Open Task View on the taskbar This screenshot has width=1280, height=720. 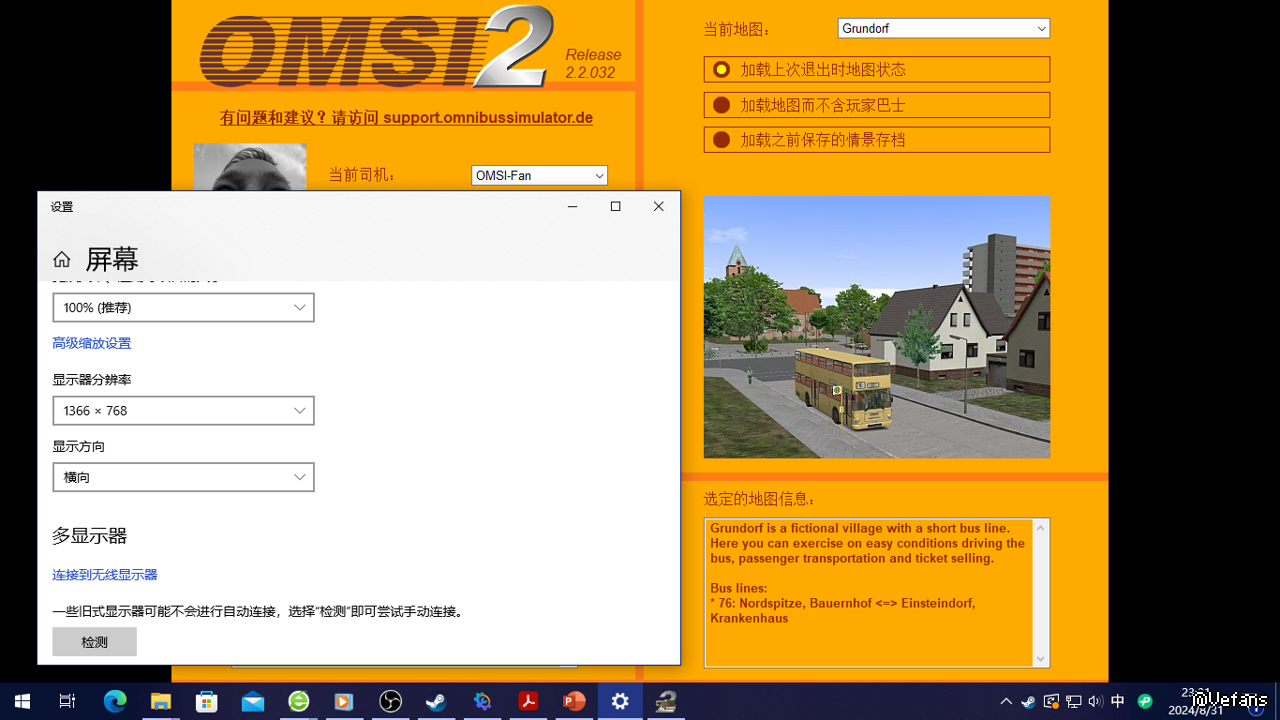click(67, 701)
